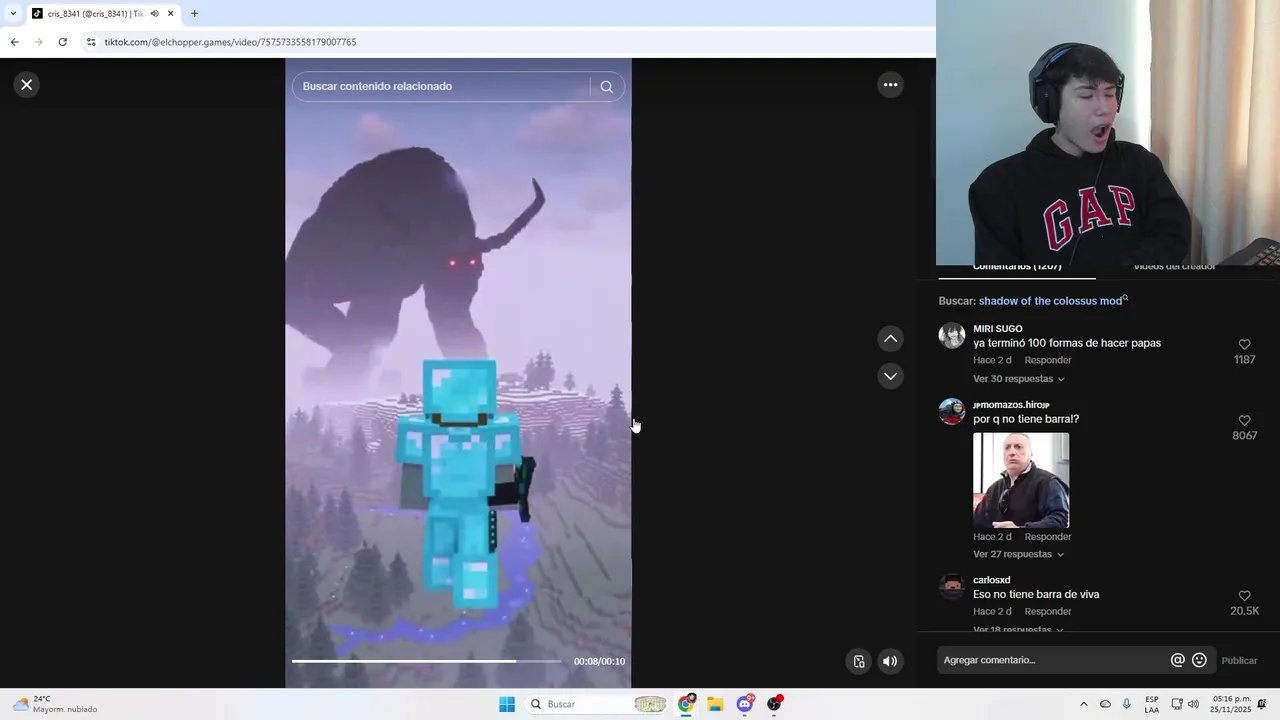Click Responder under carlosxd's comment
Viewport: 1280px width, 720px height.
point(1047,611)
